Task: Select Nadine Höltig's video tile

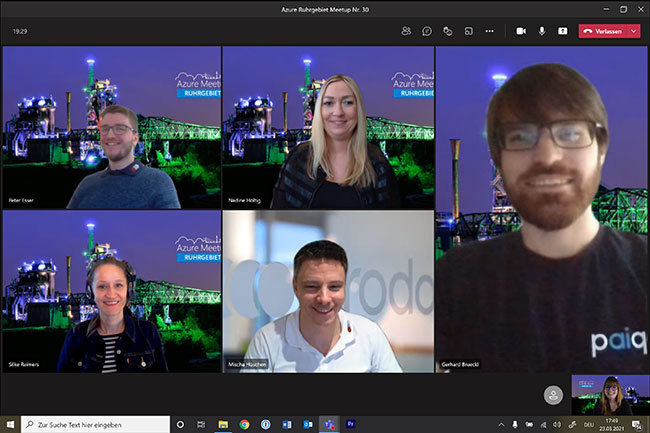Action: pos(328,127)
